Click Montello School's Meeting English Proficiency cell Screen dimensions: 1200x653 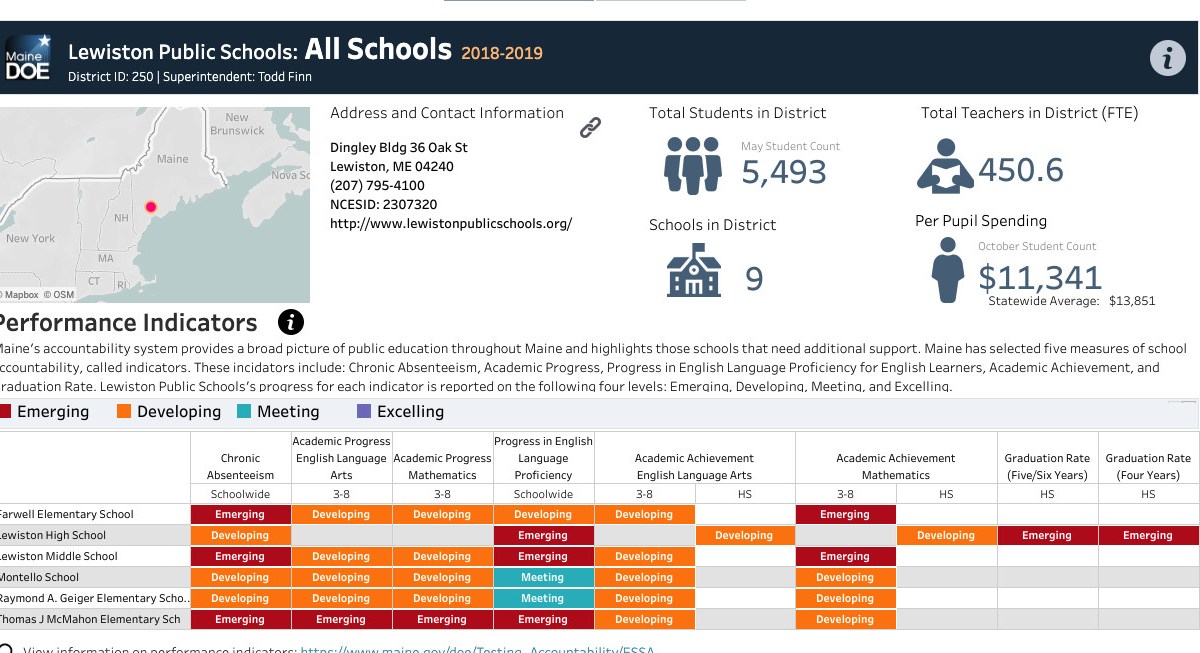[x=542, y=577]
